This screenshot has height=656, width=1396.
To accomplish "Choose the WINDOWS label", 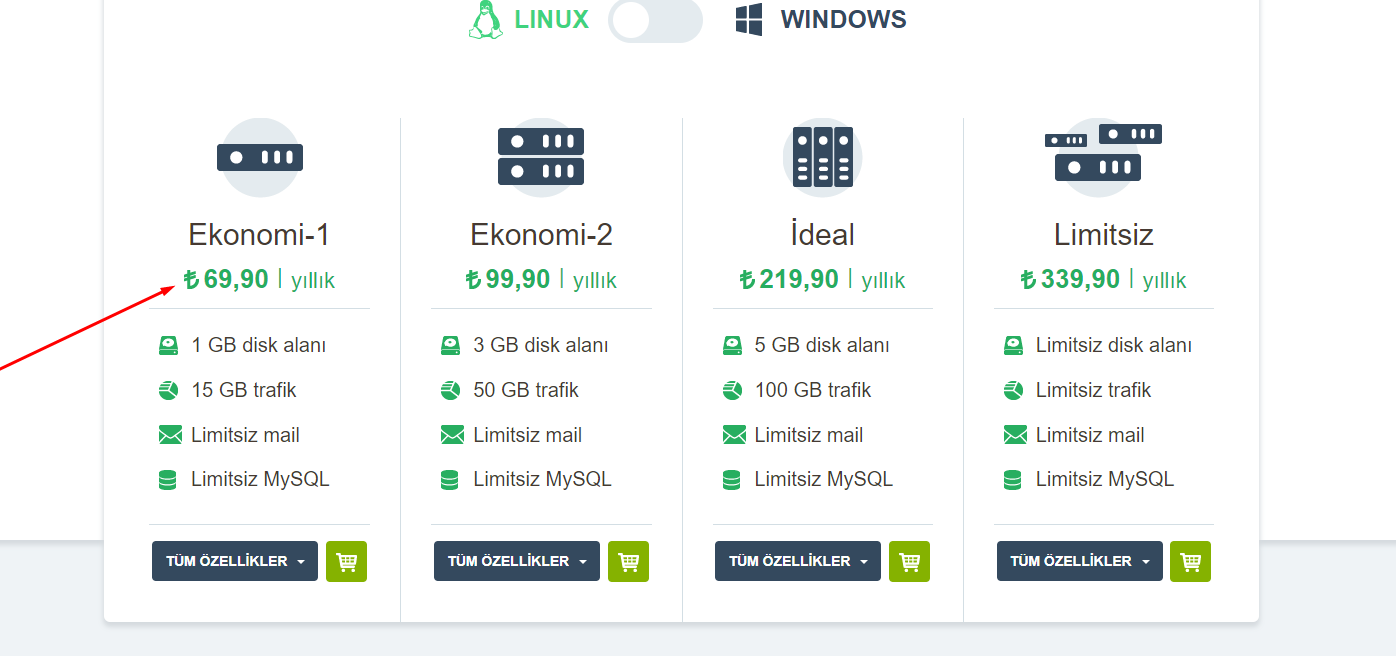I will click(843, 19).
